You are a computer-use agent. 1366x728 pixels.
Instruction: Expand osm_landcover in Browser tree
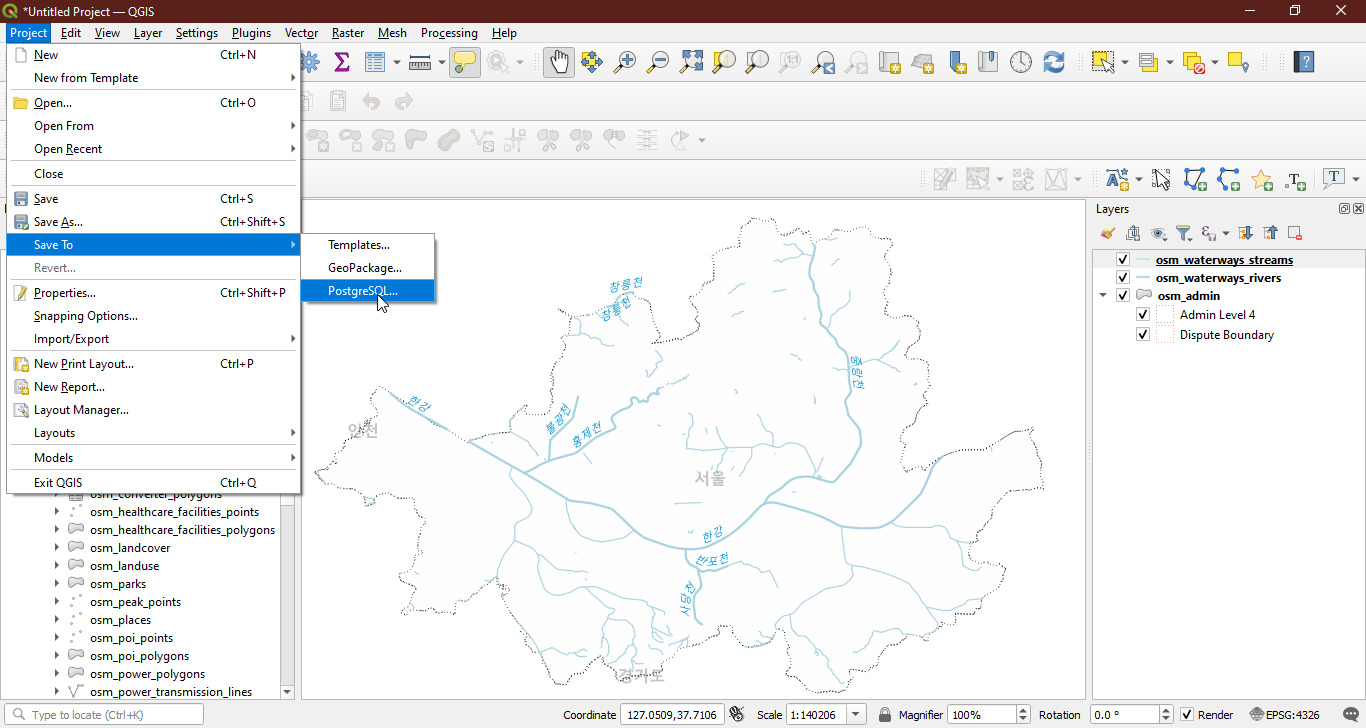57,548
